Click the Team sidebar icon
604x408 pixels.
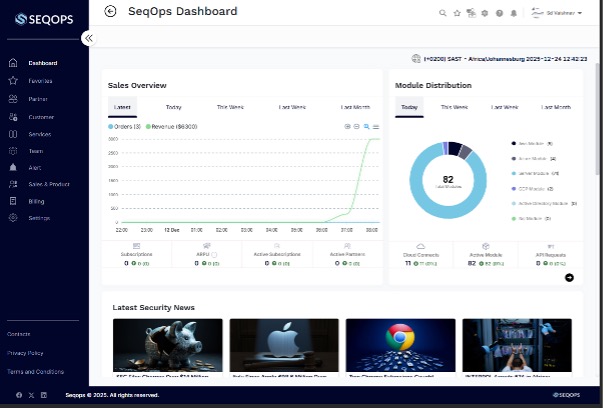pyautogui.click(x=13, y=151)
